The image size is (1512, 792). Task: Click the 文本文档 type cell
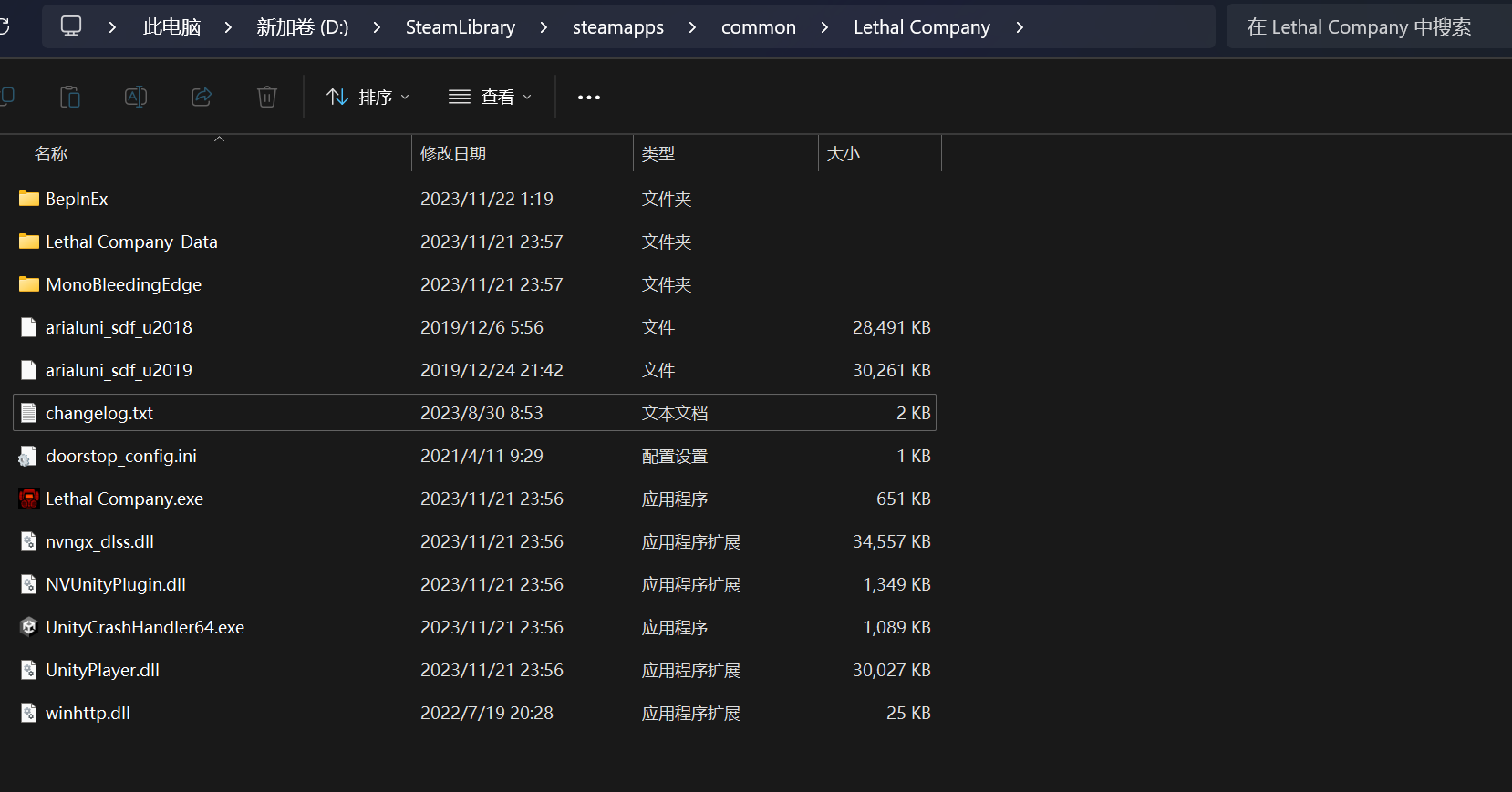click(x=675, y=413)
